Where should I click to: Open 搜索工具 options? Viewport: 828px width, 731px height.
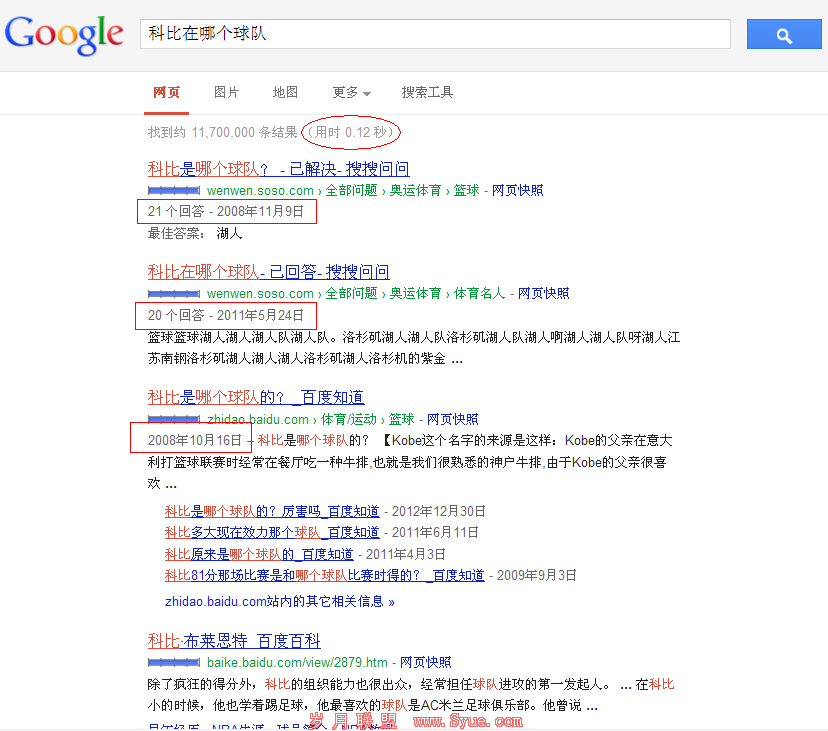tap(427, 92)
